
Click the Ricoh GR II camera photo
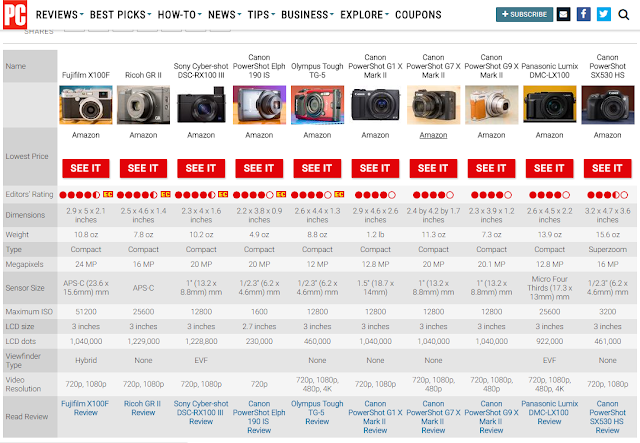[x=143, y=105]
